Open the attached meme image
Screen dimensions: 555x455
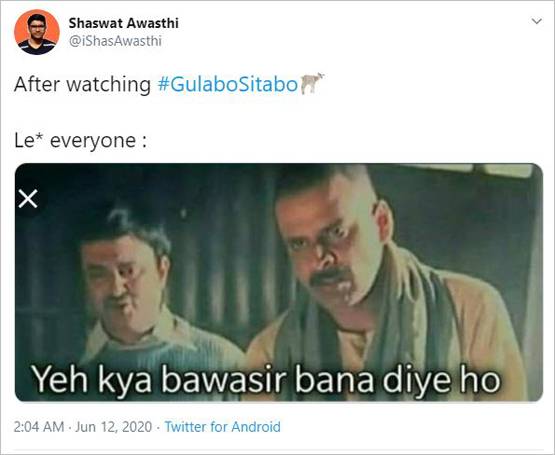(279, 282)
